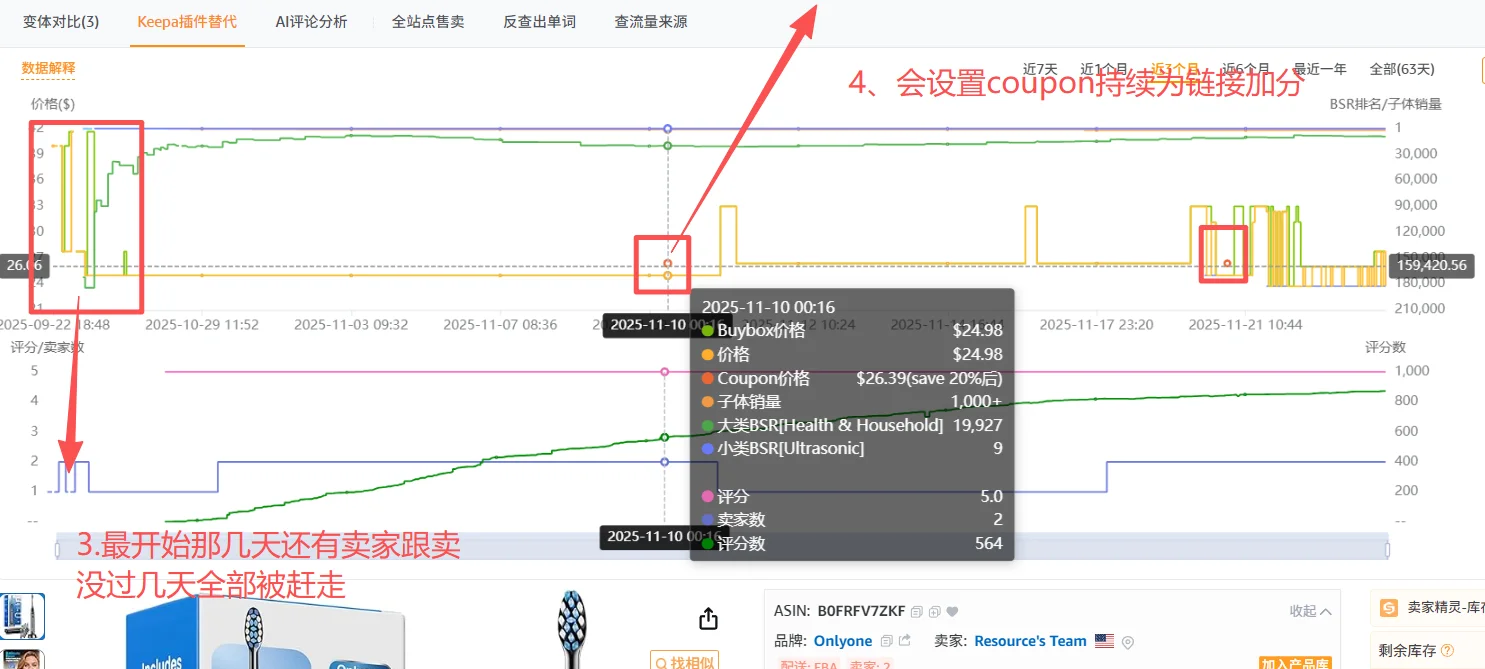
Task: Click the US flag icon next to Resource's Team
Action: point(1106,641)
